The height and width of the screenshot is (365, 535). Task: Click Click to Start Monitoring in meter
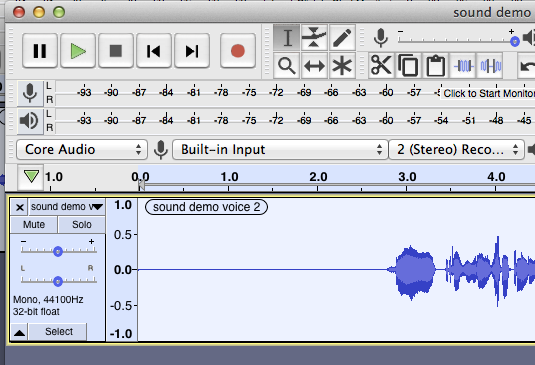click(x=489, y=93)
